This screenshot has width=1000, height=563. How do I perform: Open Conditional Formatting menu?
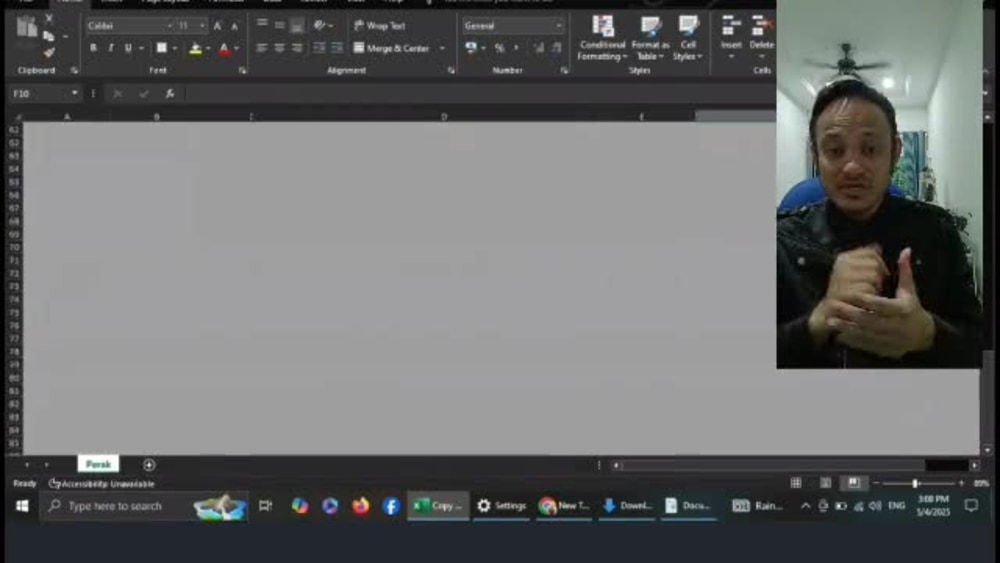pyautogui.click(x=602, y=38)
